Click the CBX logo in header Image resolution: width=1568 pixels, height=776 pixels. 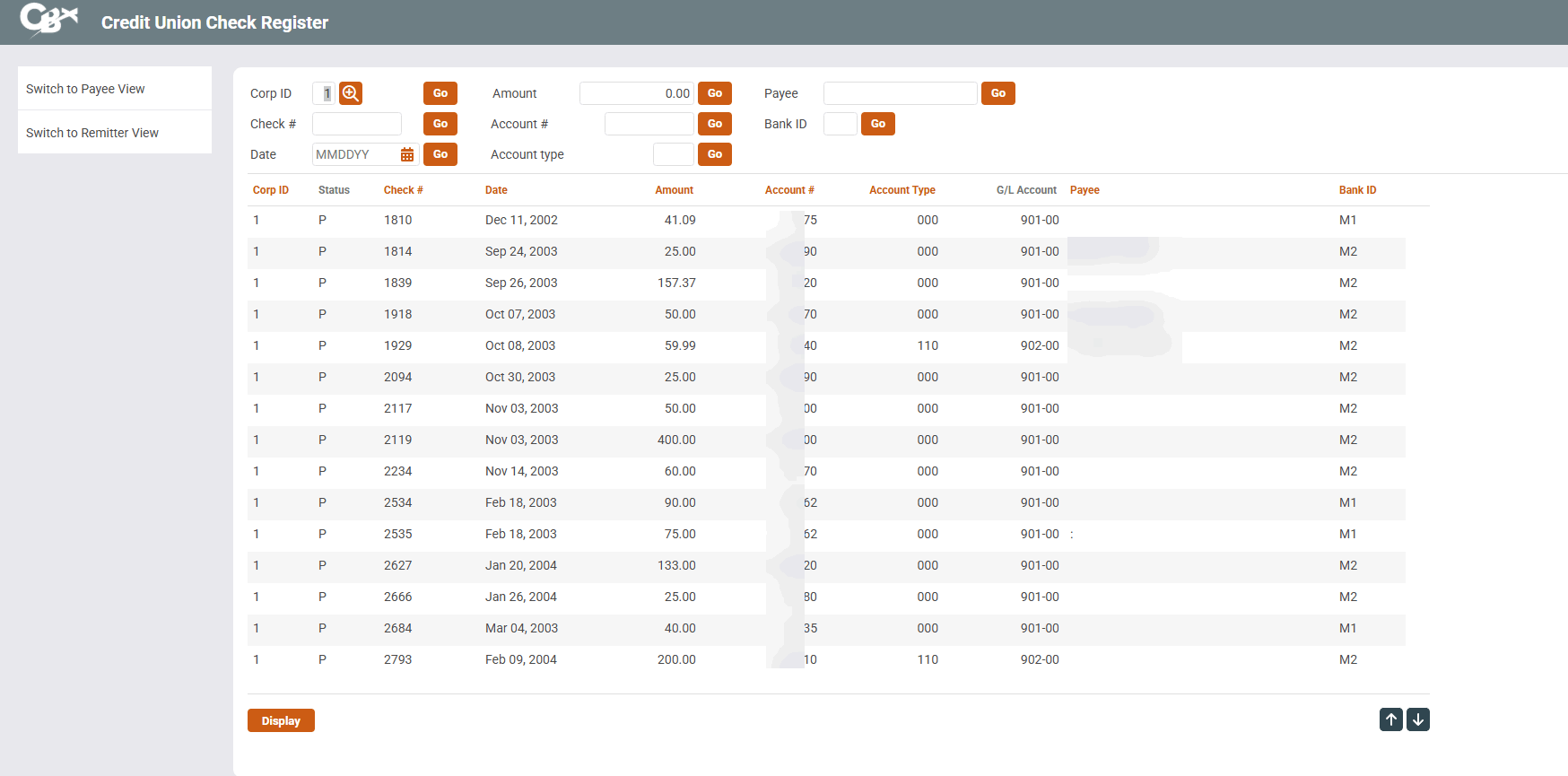[x=49, y=20]
